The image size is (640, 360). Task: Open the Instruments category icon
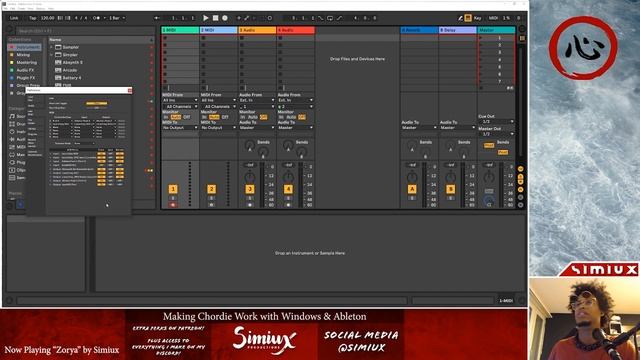click(12, 132)
